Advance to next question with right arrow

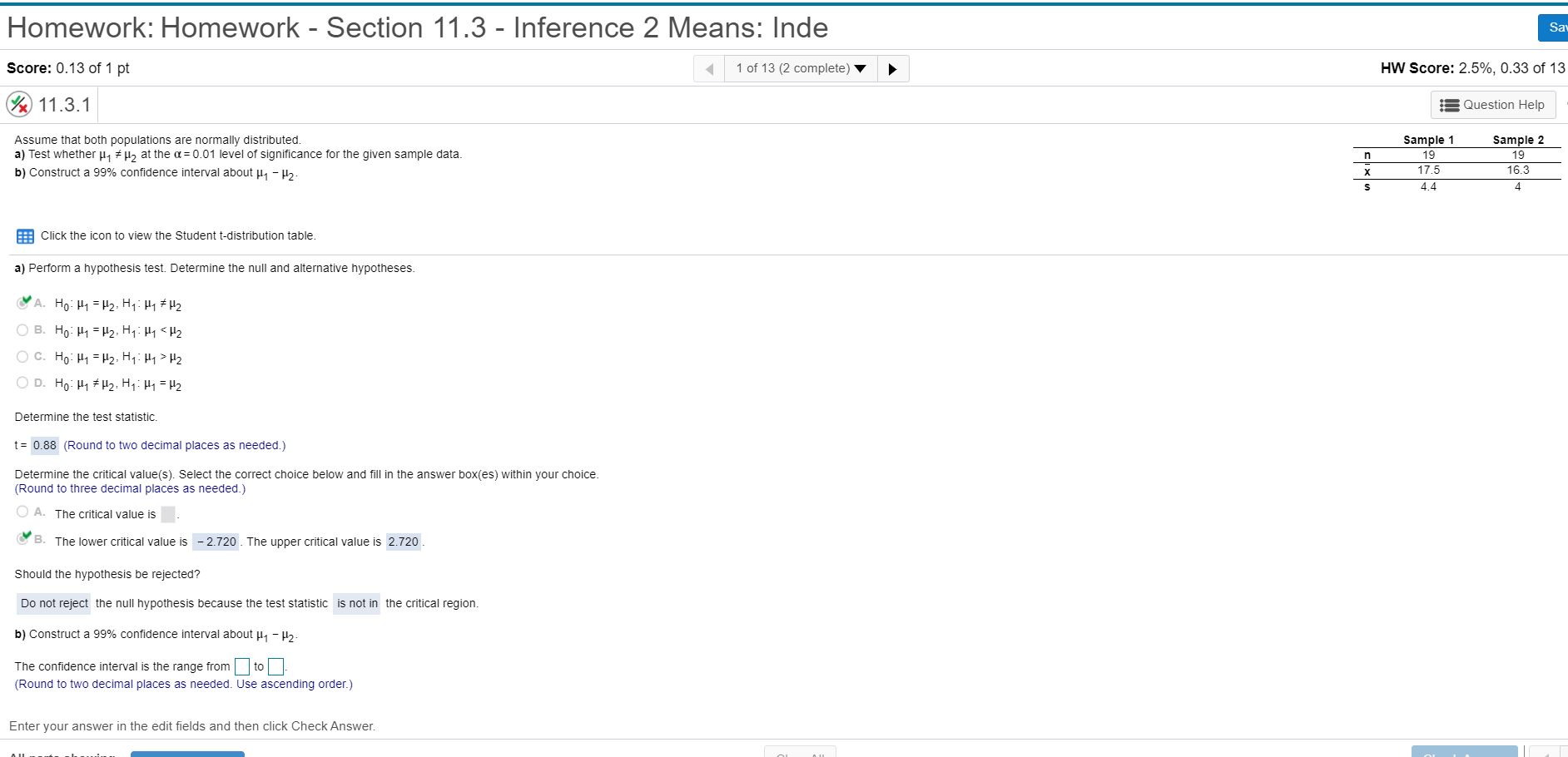893,68
